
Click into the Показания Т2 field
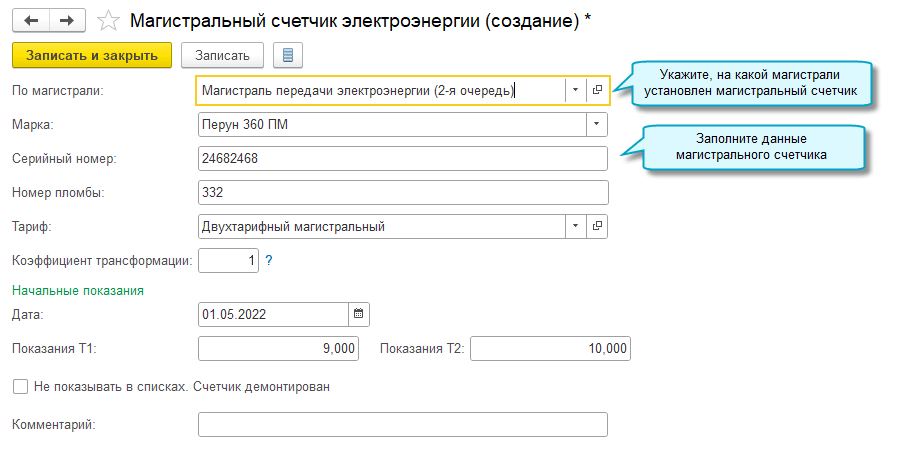pos(550,348)
